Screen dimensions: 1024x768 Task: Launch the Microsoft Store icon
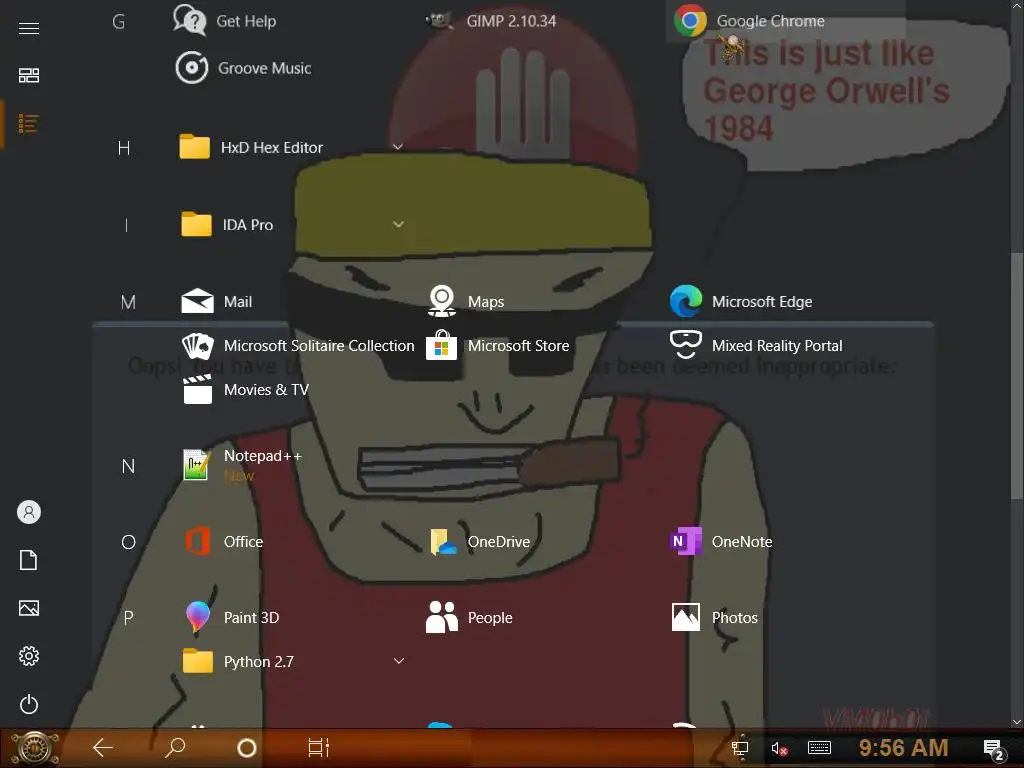(441, 345)
